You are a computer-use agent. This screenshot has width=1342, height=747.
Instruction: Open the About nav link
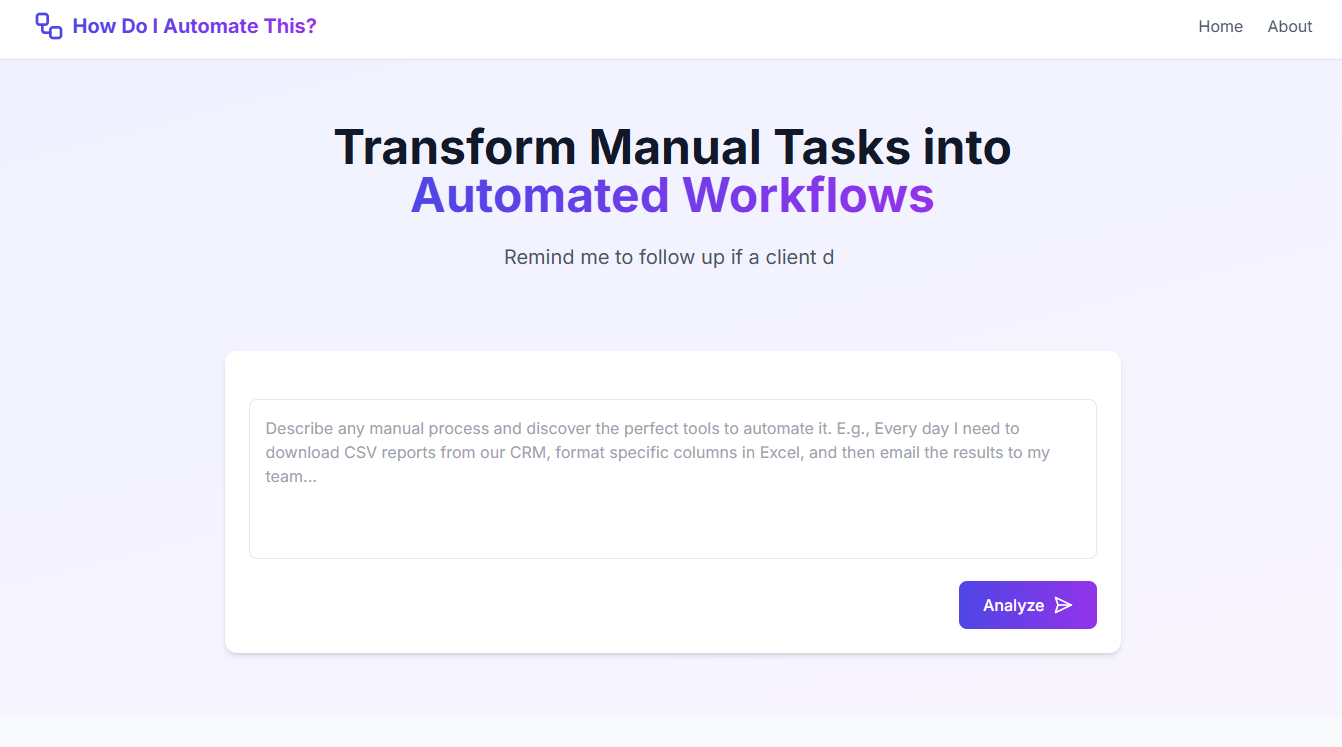pos(1289,27)
